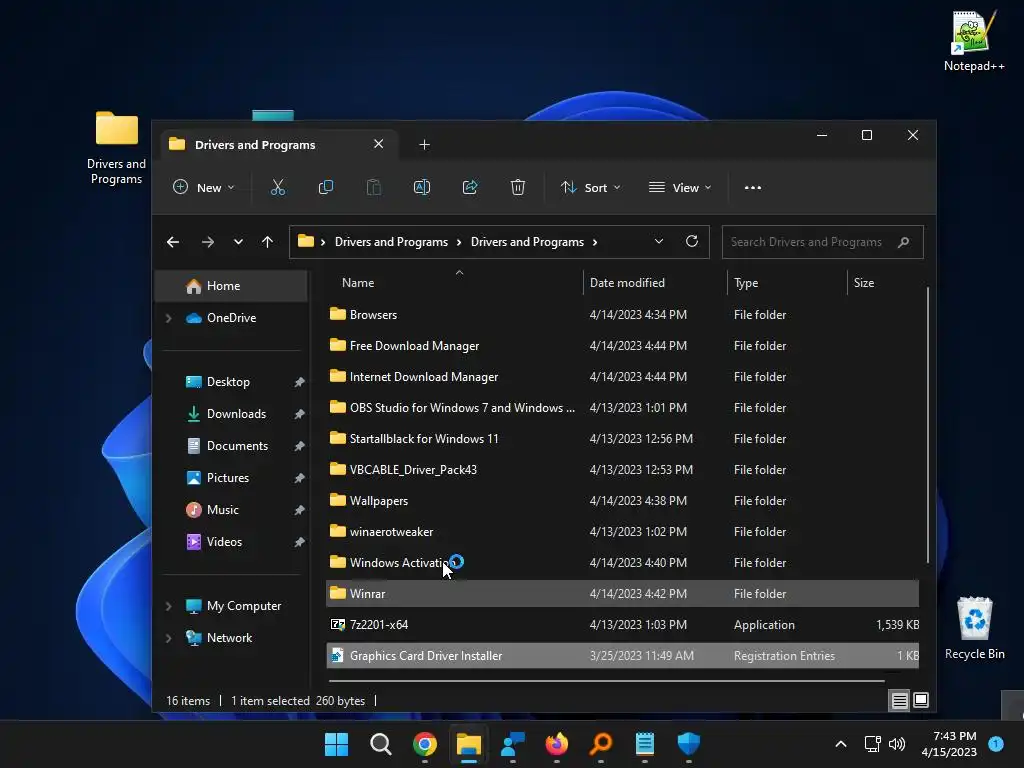This screenshot has width=1024, height=768.
Task: Select the Recycle Bin on desktop
Action: [974, 628]
